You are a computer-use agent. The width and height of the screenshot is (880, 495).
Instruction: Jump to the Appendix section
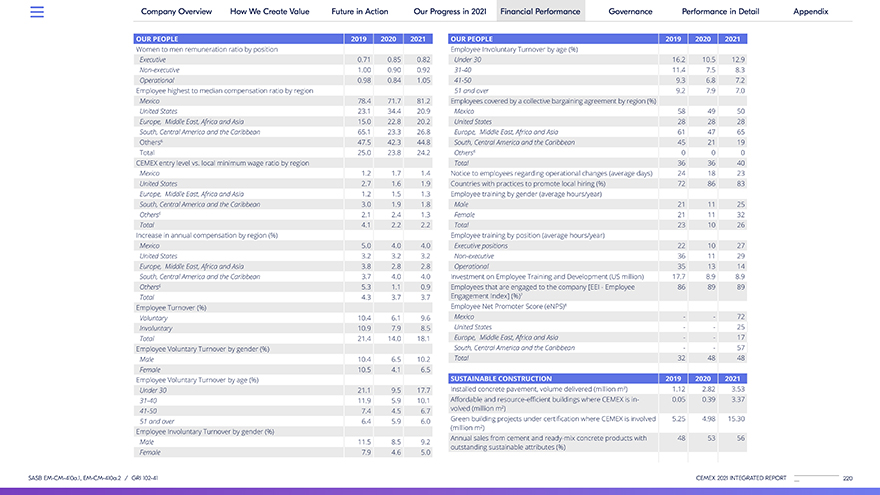coord(810,12)
